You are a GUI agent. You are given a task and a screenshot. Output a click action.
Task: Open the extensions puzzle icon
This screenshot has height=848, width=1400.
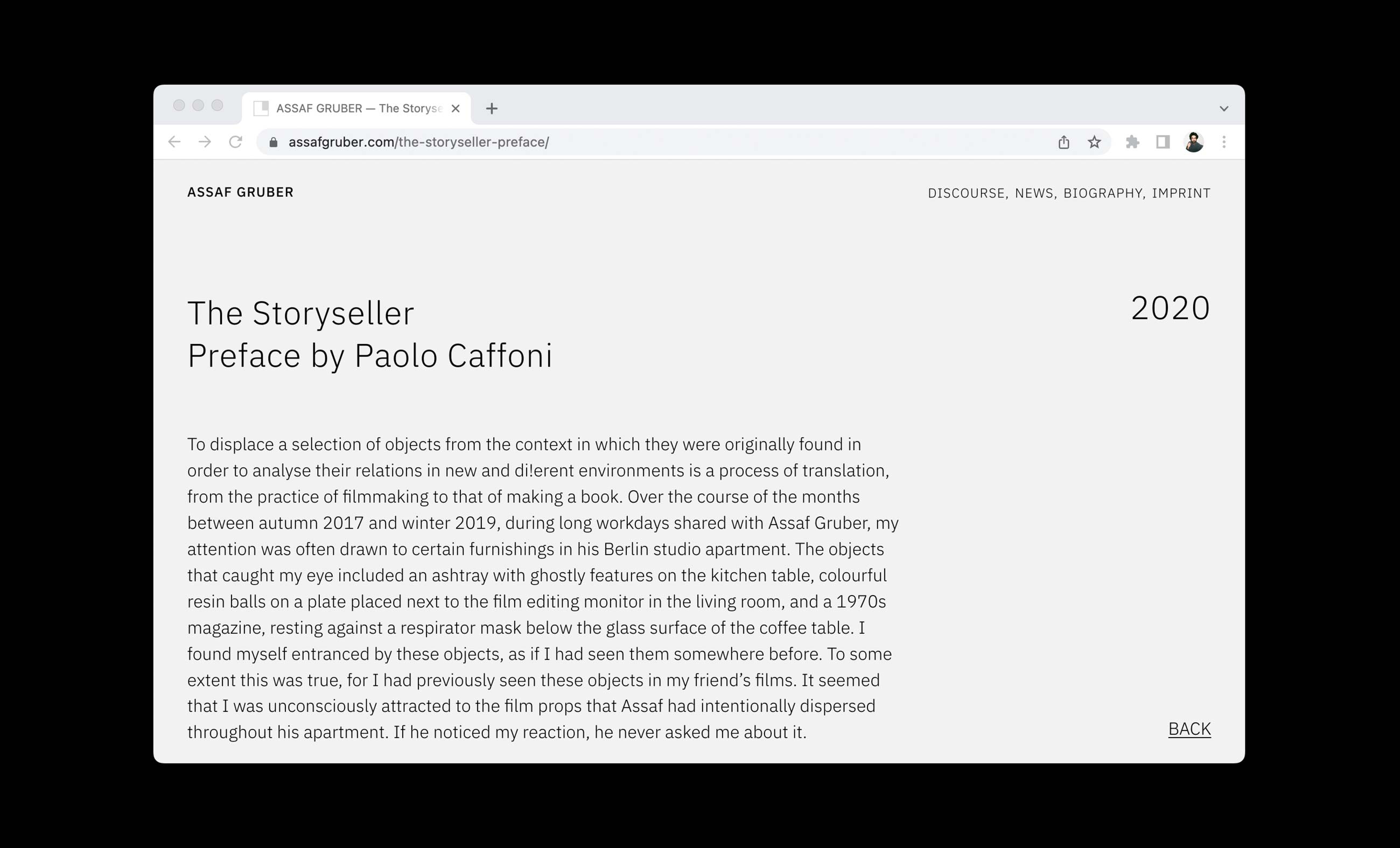coord(1132,142)
